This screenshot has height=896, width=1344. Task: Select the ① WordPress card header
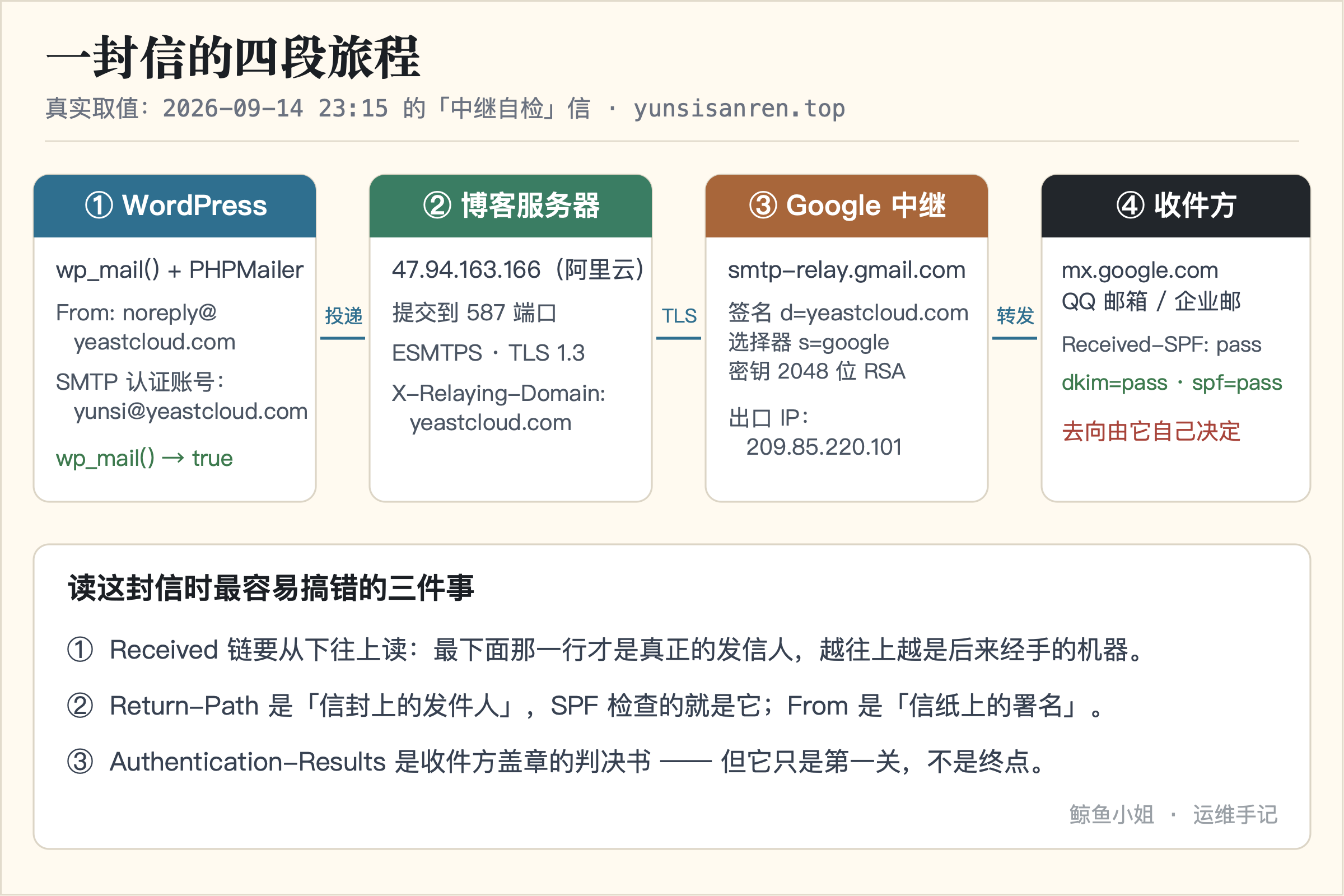pyautogui.click(x=175, y=206)
